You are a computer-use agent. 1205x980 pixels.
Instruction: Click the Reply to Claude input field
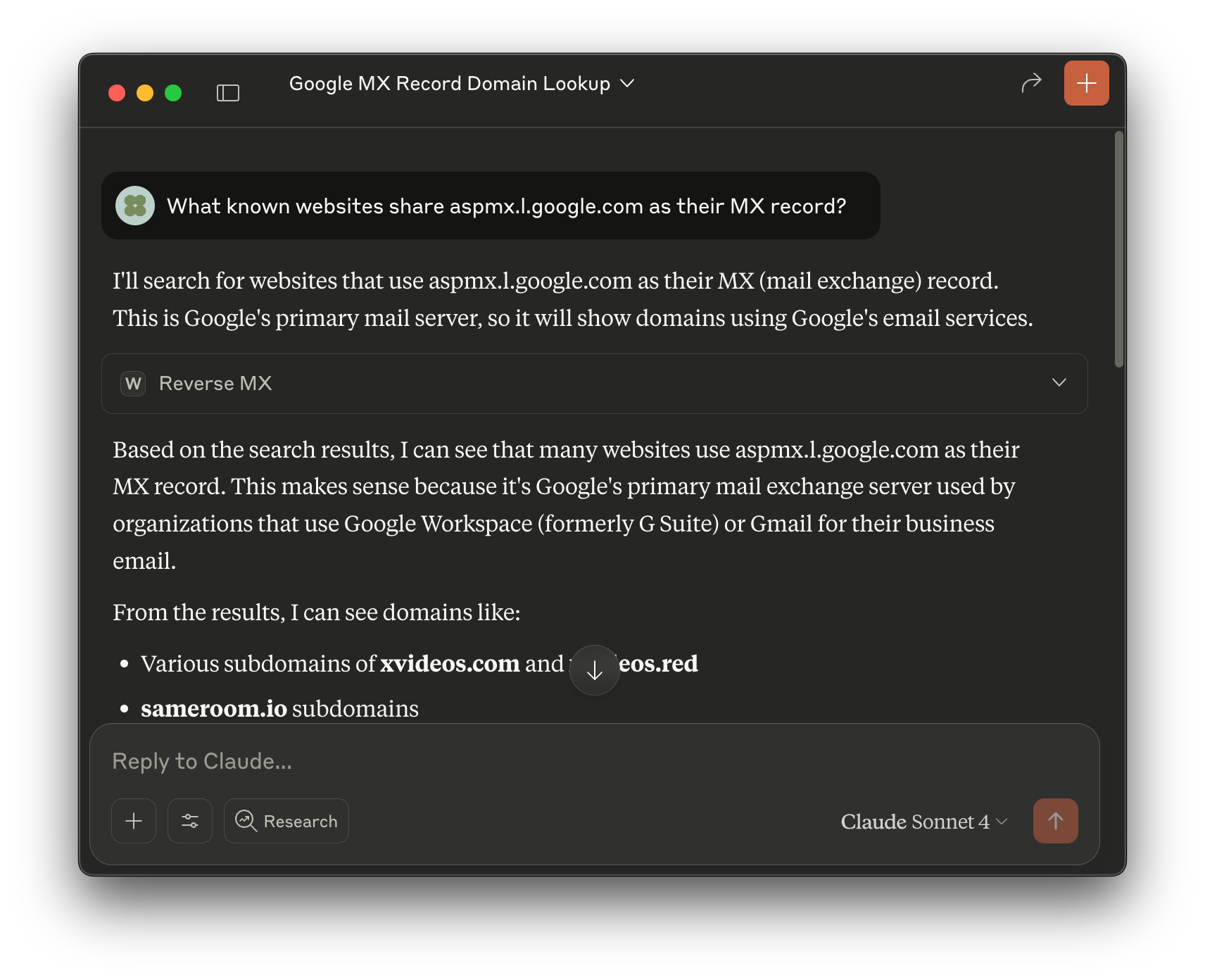point(563,761)
